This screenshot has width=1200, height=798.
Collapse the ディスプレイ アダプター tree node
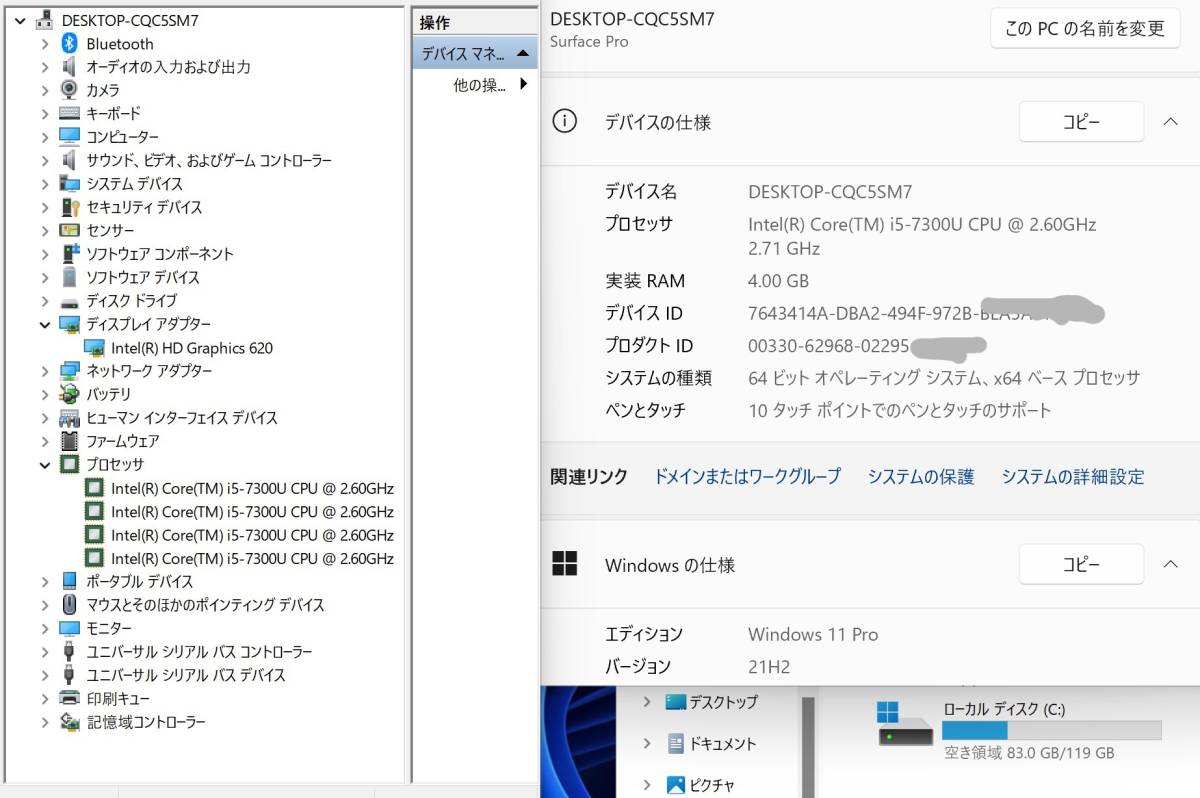tap(45, 324)
